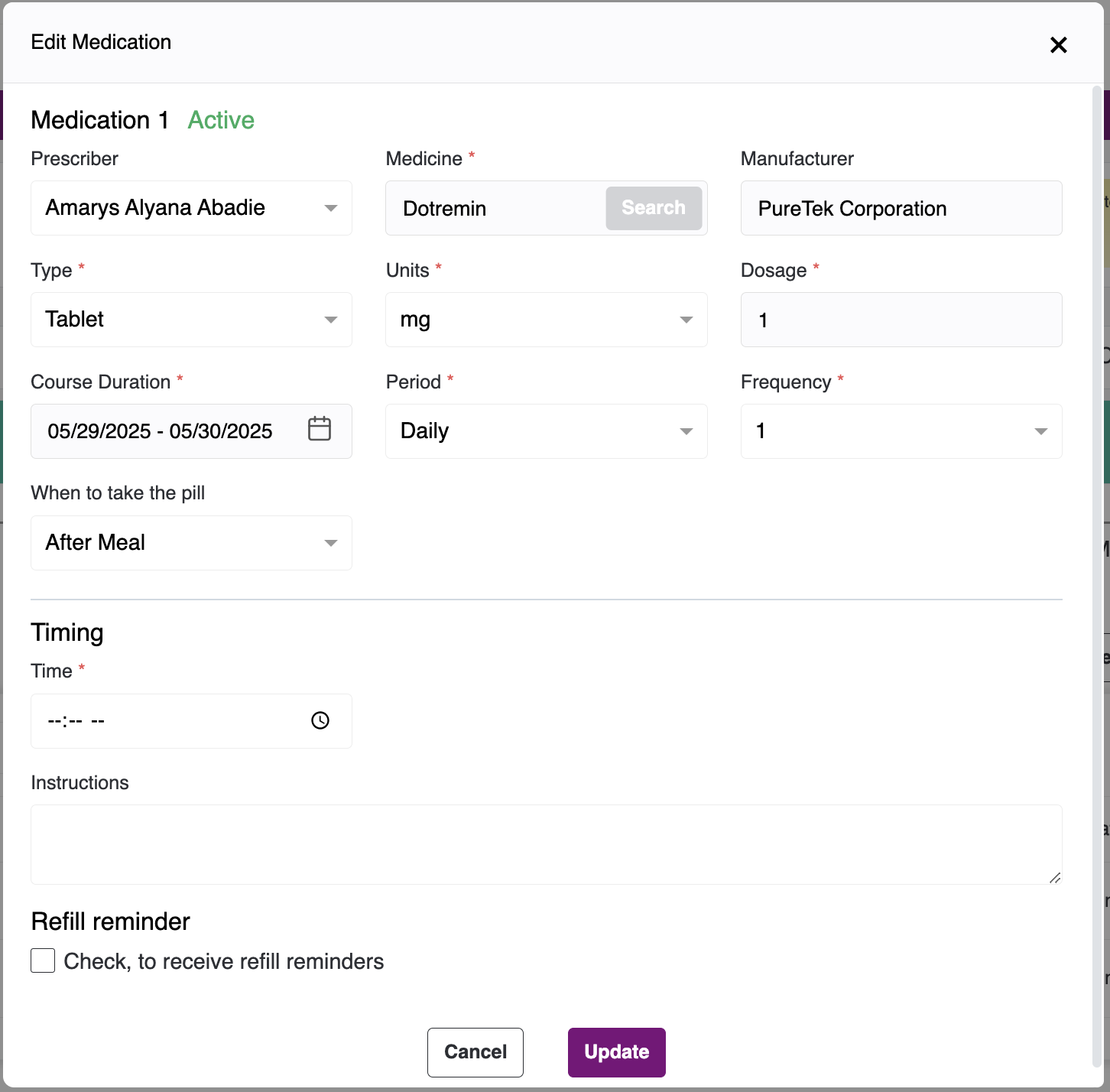1110x1092 pixels.
Task: Open the Units dropdown showing mg
Action: 546,320
